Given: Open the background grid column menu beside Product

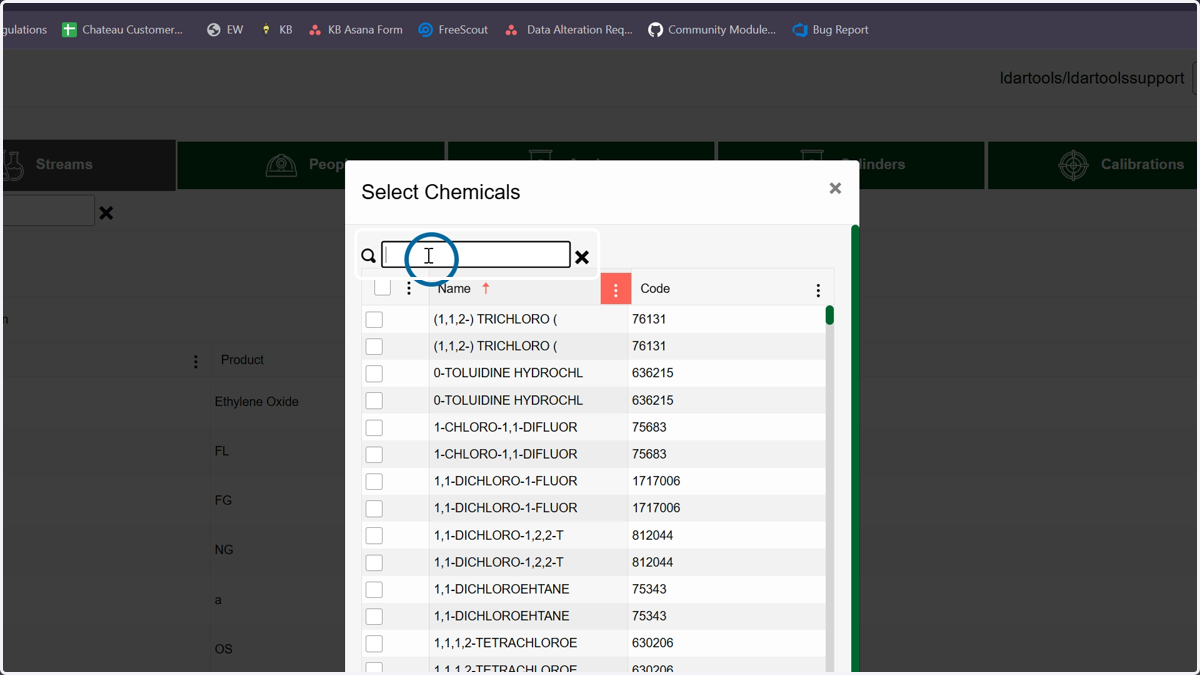Looking at the screenshot, I should coord(196,361).
